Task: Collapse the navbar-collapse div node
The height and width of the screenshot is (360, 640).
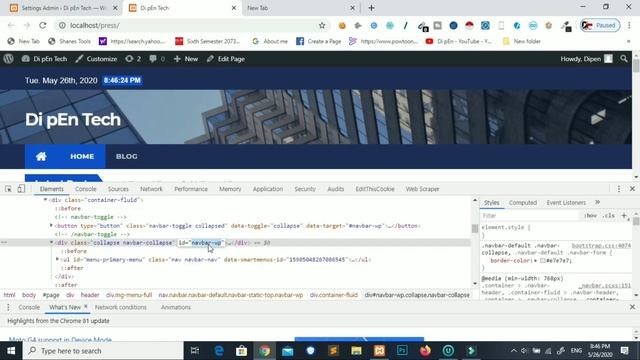Action: point(51,242)
